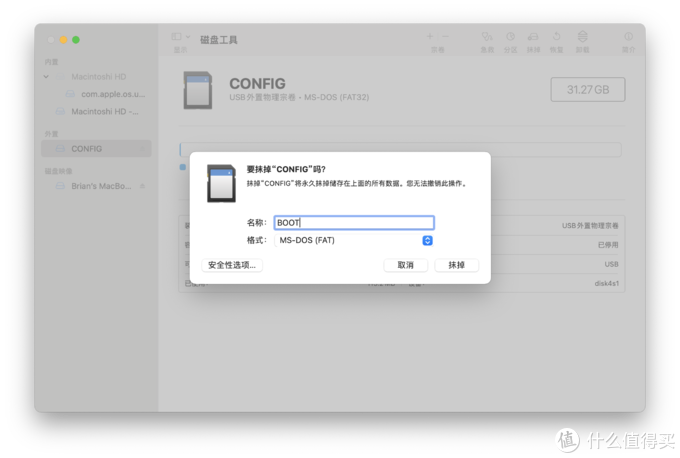Image resolution: width=680 pixels, height=458 pixels.
Task: Click the USB外置物理宗卷 type value in table
Action: click(x=590, y=226)
